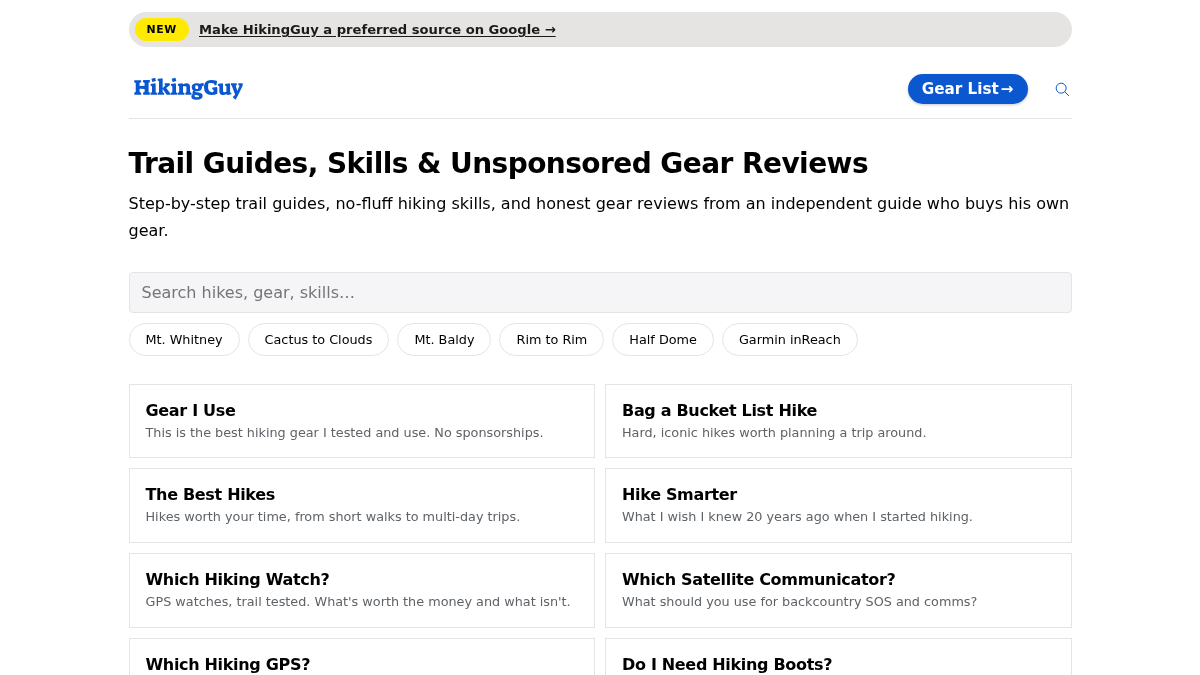The height and width of the screenshot is (675, 1200).
Task: Click the Step-by-step trail guides intro paragraph
Action: pyautogui.click(x=599, y=217)
